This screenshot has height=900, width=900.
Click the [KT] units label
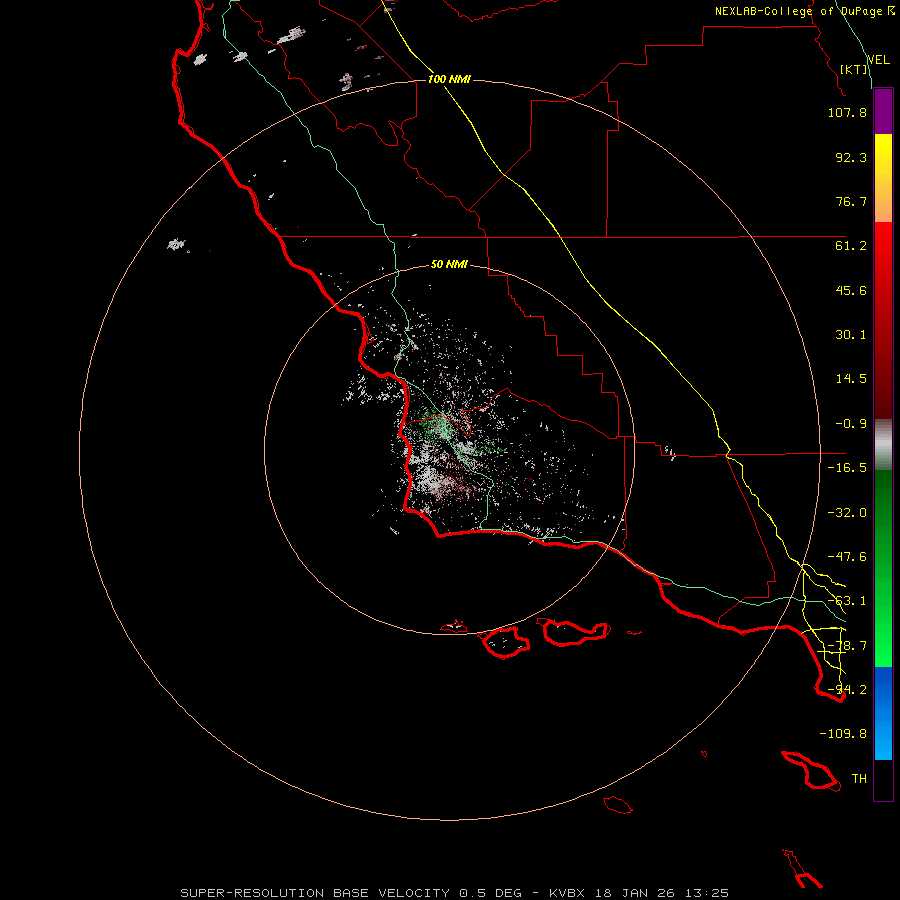[854, 69]
